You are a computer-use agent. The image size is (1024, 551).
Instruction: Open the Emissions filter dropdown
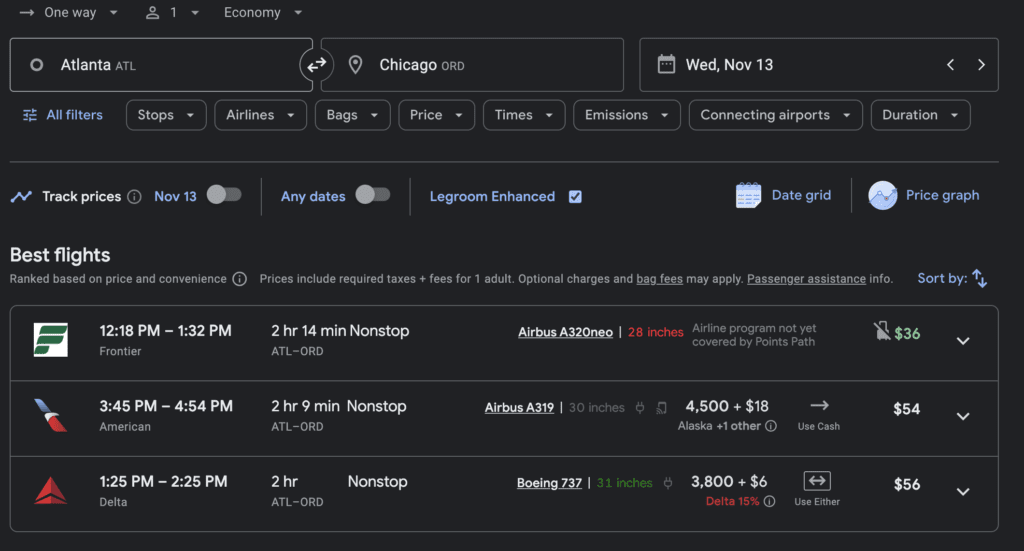click(x=627, y=115)
